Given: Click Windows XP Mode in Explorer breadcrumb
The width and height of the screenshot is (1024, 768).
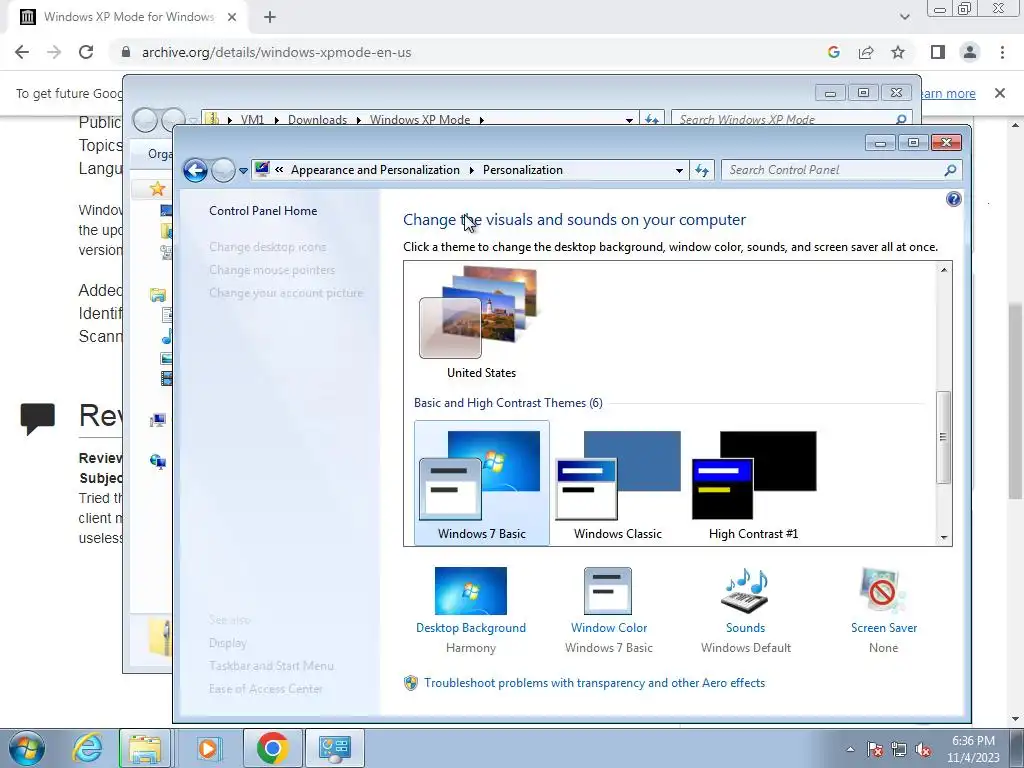Looking at the screenshot, I should 420,120.
